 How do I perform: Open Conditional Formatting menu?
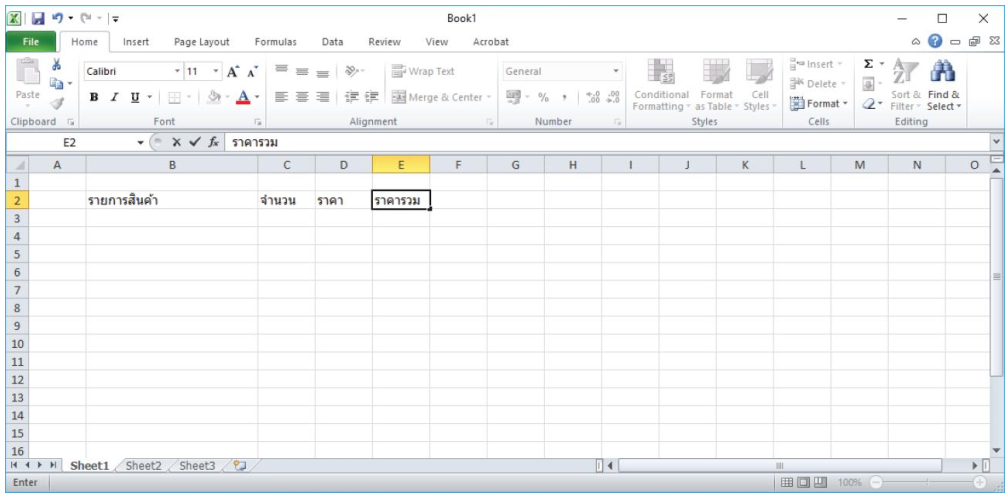660,84
